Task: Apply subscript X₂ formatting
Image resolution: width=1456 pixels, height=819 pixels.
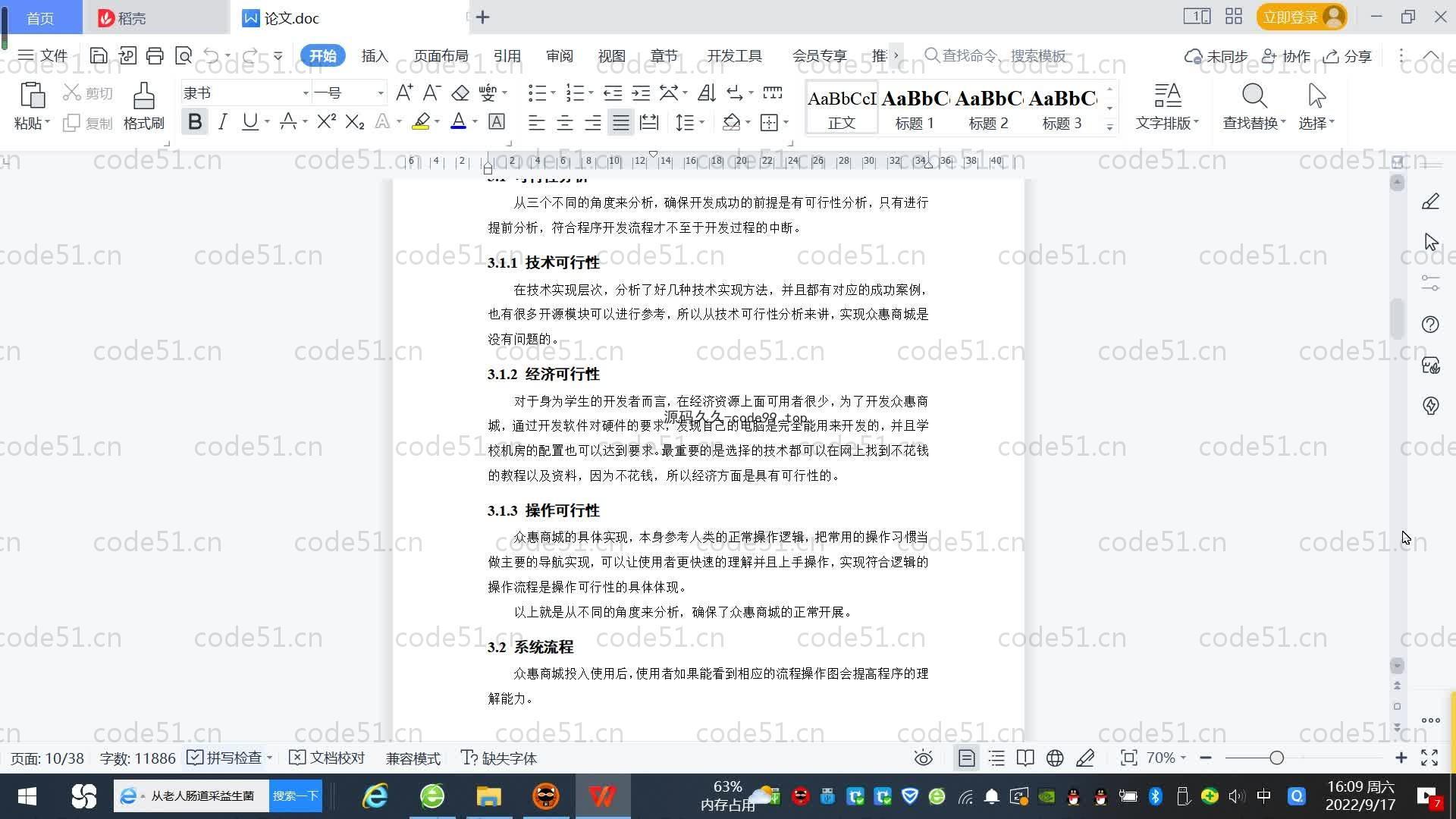Action: click(x=354, y=121)
